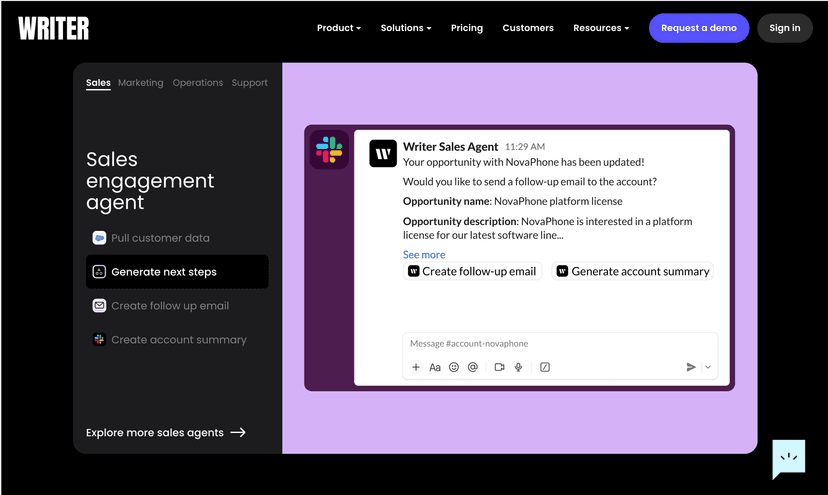This screenshot has width=828, height=495.
Task: Expand the send options chevron
Action: (x=708, y=367)
